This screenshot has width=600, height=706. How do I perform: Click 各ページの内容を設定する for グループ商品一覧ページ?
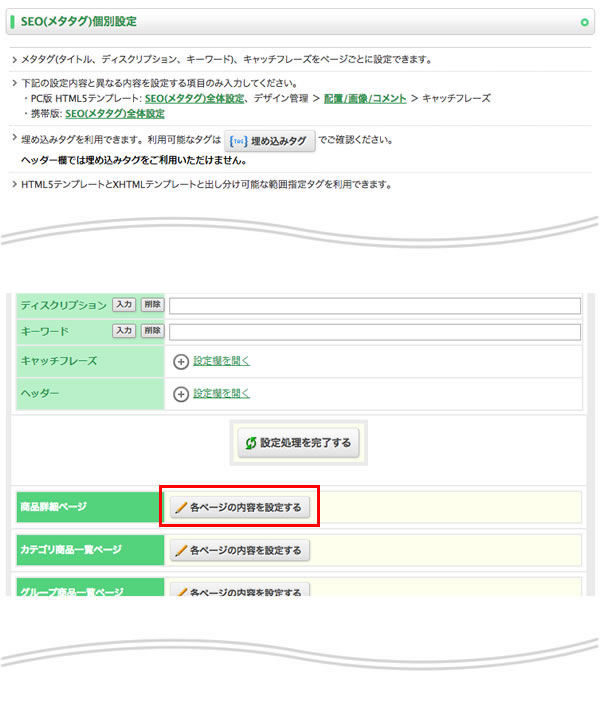pyautogui.click(x=240, y=590)
